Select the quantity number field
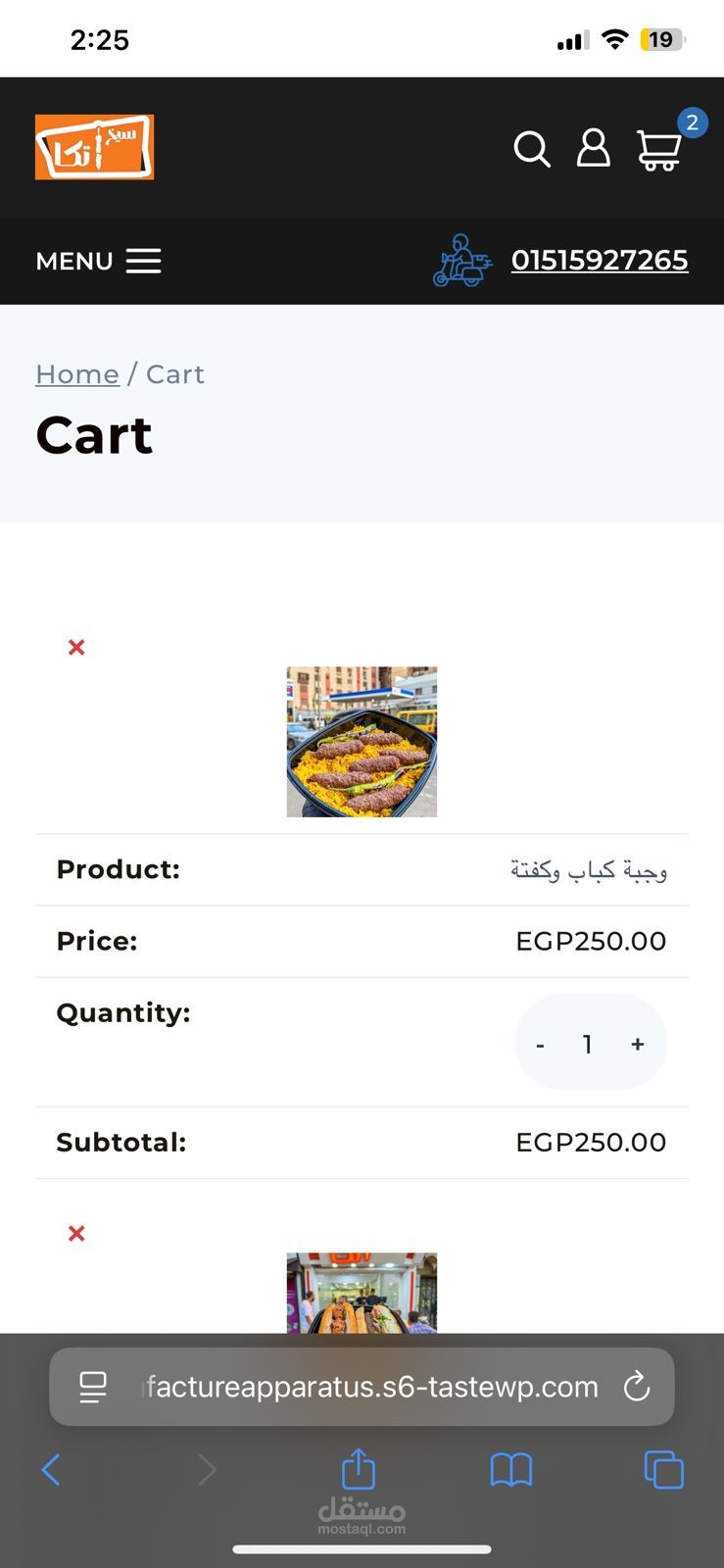724x1568 pixels. click(x=588, y=1044)
